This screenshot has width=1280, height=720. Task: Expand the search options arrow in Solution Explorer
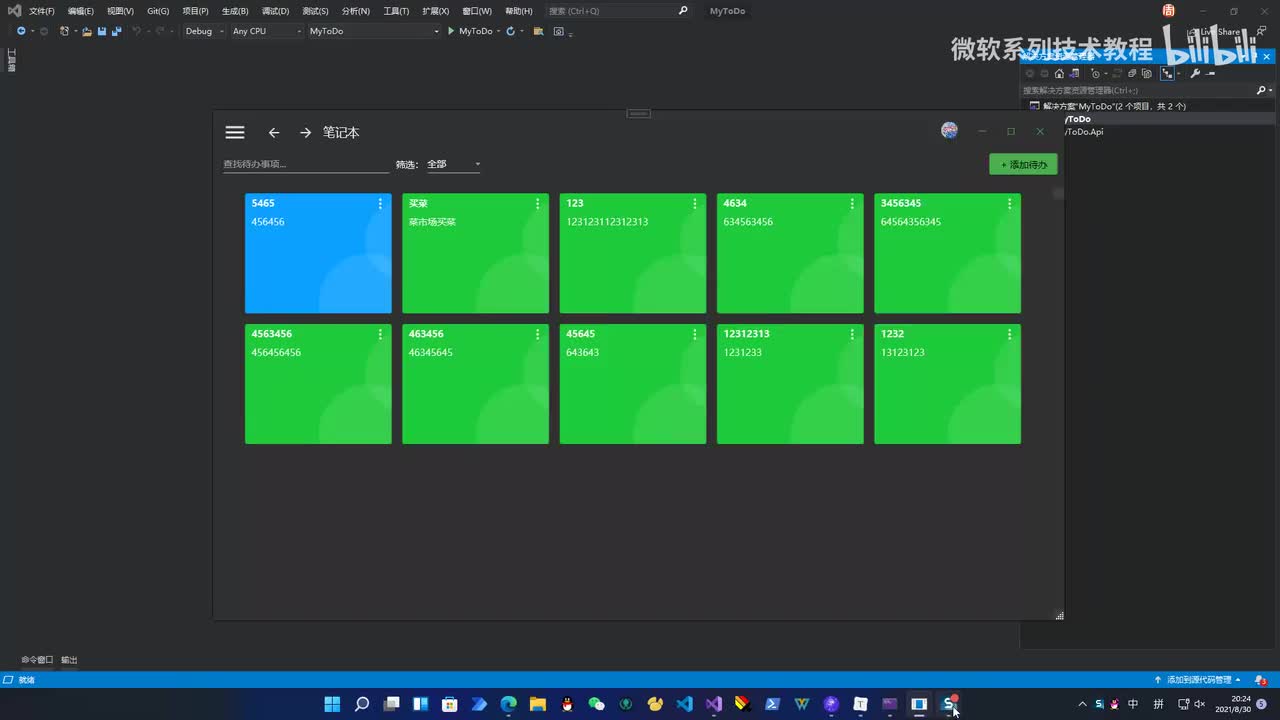pyautogui.click(x=1270, y=90)
